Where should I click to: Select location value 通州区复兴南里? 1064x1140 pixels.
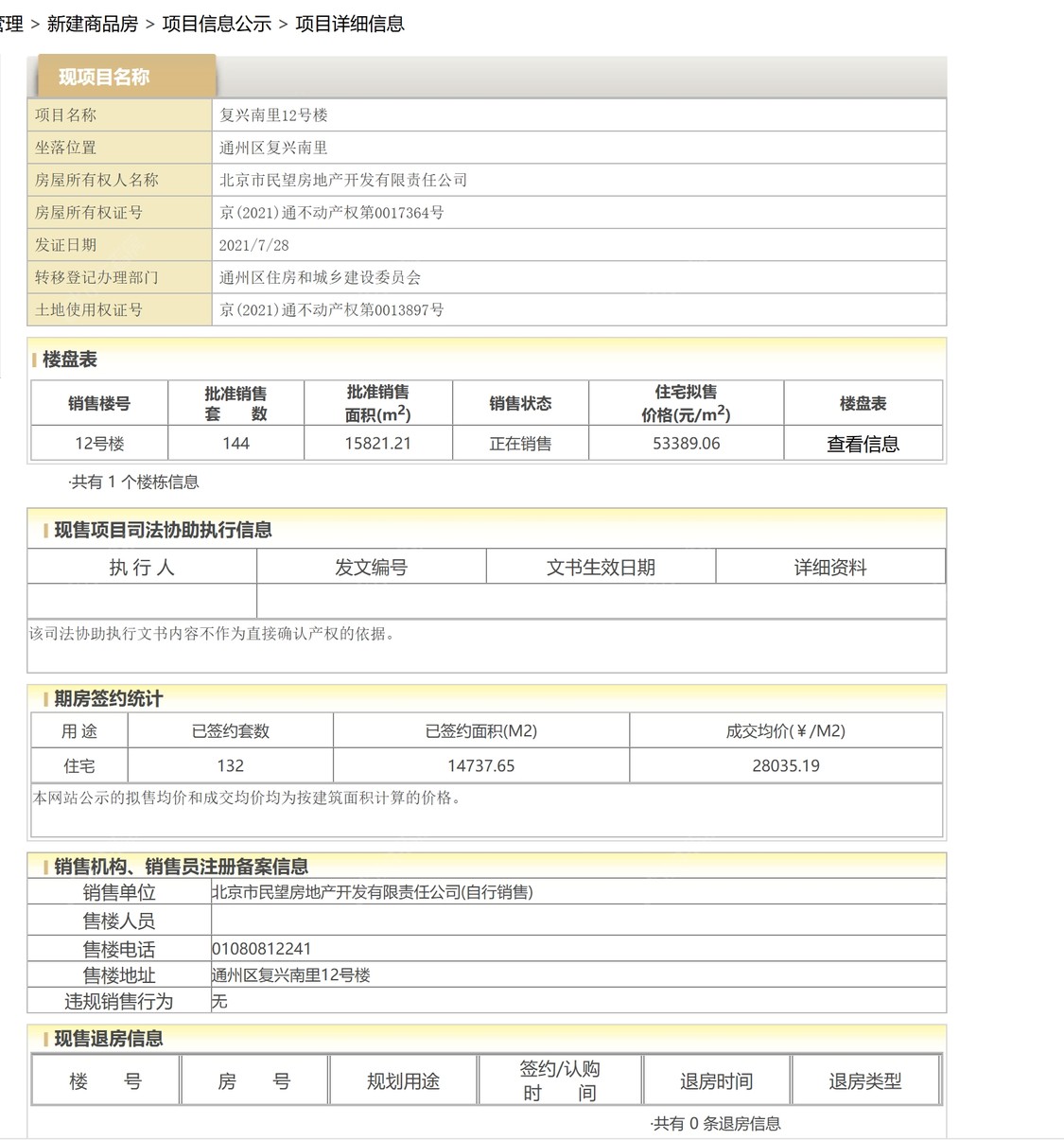(273, 148)
